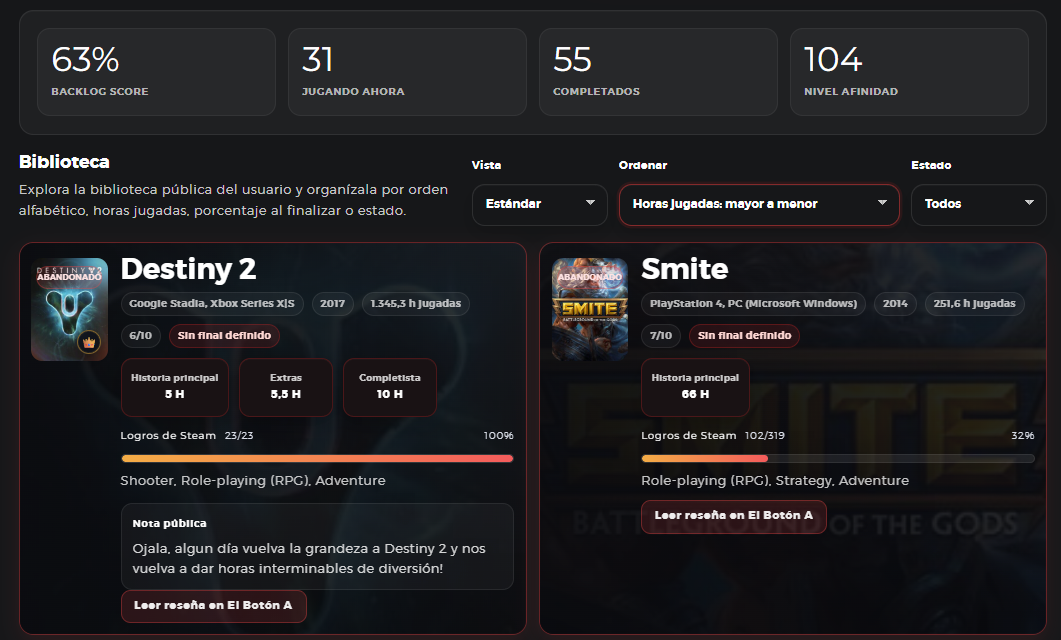The image size is (1061, 640).
Task: Select the 104 Nivel Afinidad card
Action: pyautogui.click(x=909, y=72)
